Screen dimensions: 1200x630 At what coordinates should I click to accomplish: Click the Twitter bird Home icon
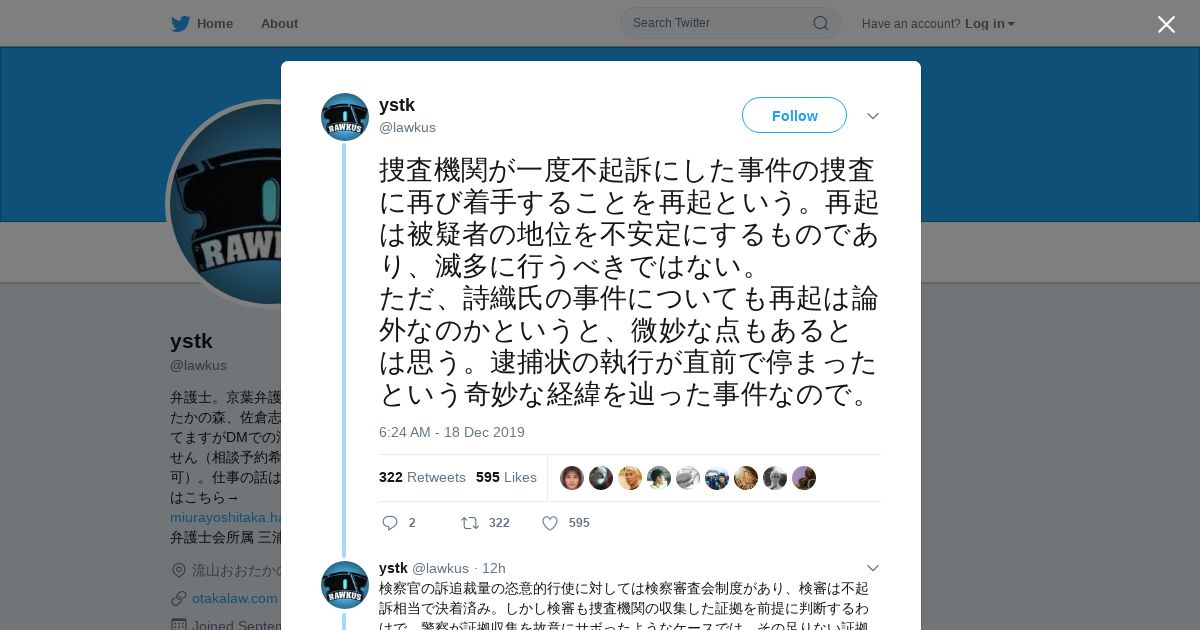tap(180, 24)
